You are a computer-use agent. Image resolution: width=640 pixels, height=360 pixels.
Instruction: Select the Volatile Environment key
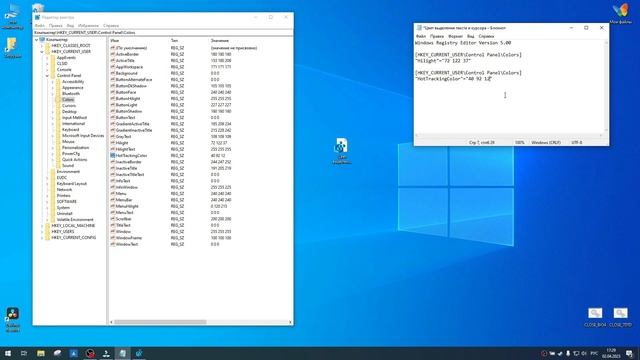[x=75, y=220]
